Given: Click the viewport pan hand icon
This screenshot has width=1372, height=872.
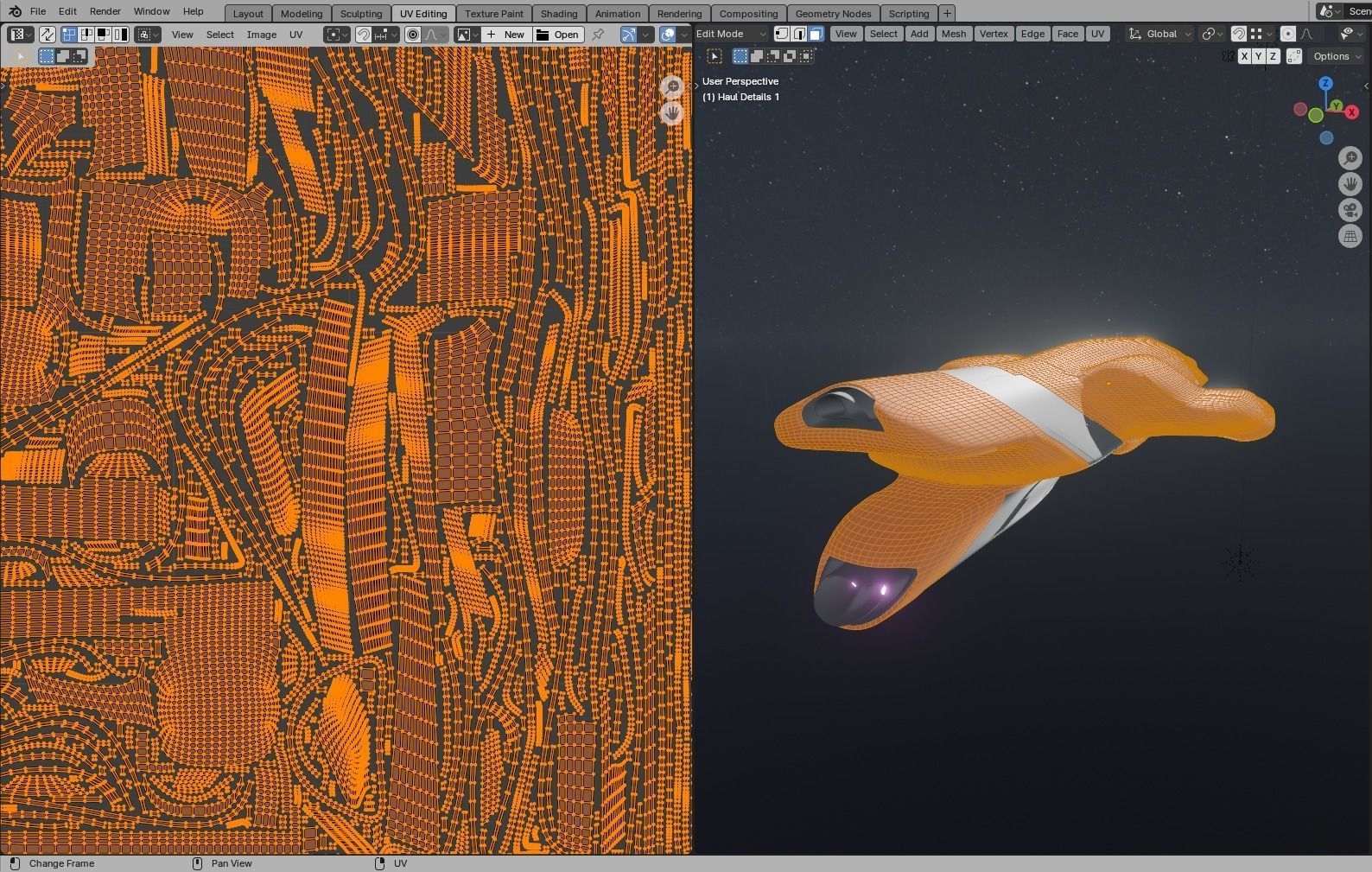Looking at the screenshot, I should pos(1350,183).
